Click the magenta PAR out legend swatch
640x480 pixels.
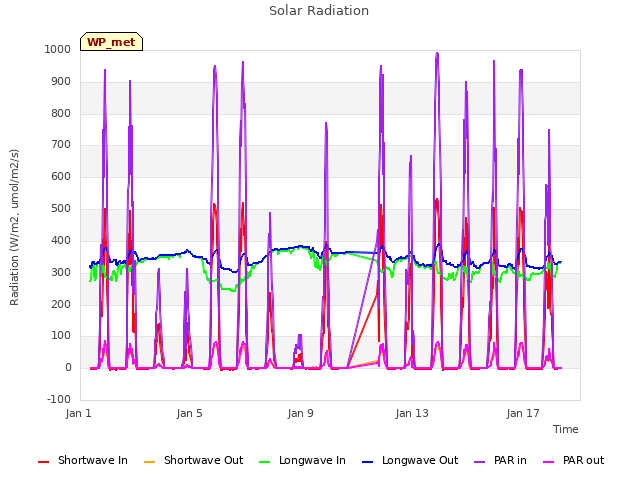(x=549, y=462)
